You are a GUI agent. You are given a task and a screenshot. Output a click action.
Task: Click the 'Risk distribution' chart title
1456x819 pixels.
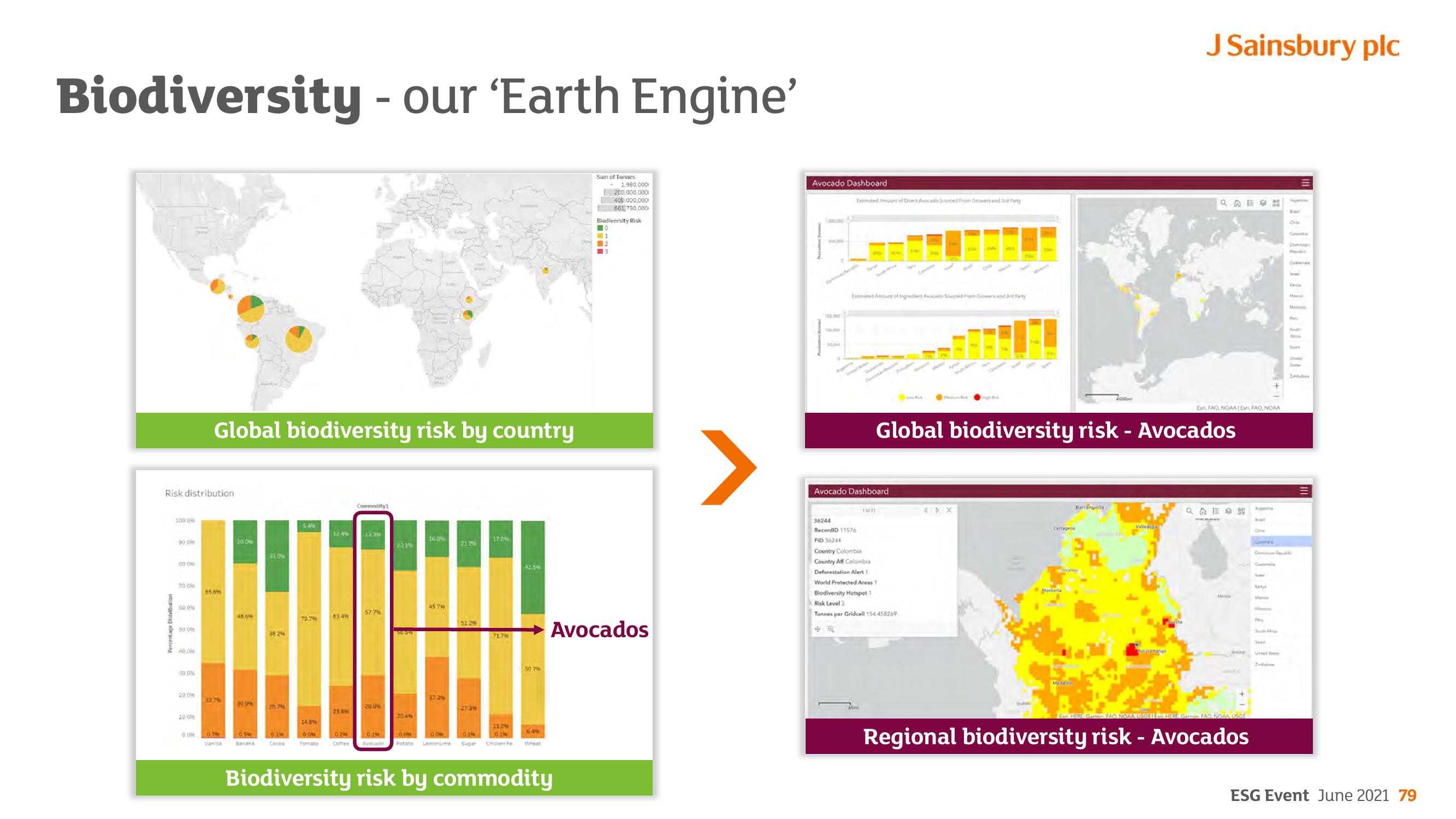point(199,494)
